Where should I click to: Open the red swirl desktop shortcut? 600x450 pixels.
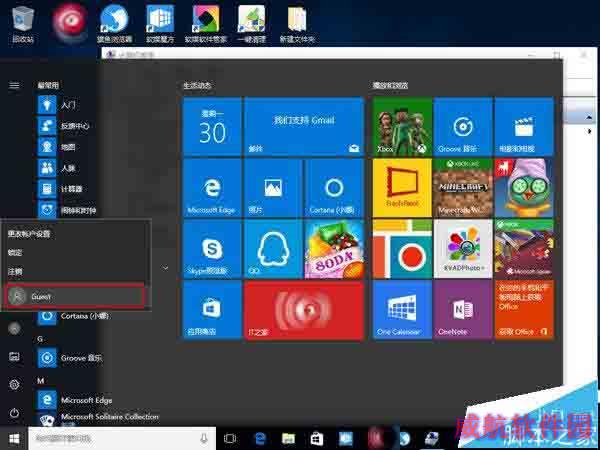[70, 22]
